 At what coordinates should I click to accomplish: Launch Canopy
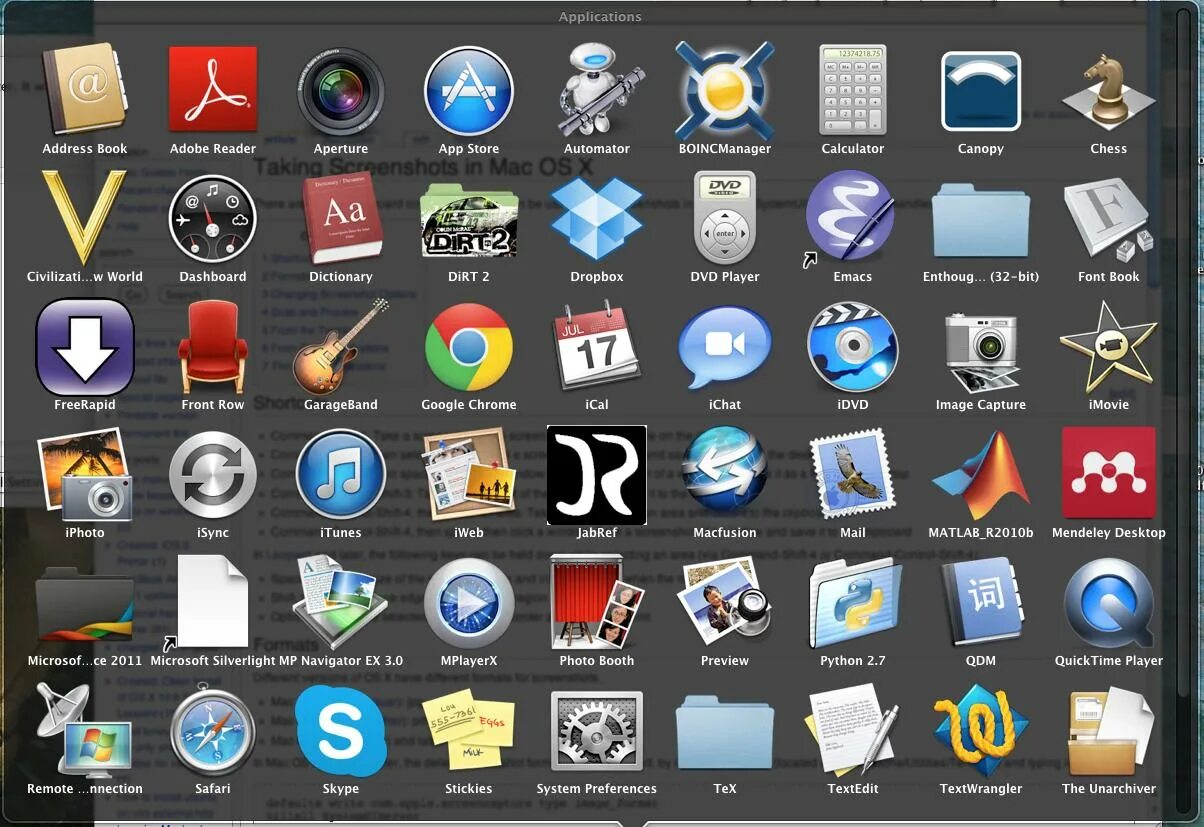click(x=981, y=91)
